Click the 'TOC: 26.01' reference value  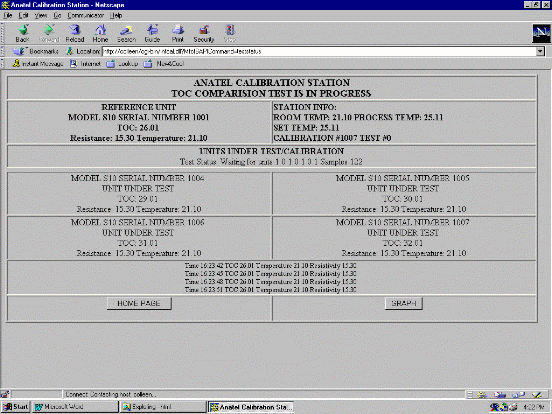click(x=138, y=128)
